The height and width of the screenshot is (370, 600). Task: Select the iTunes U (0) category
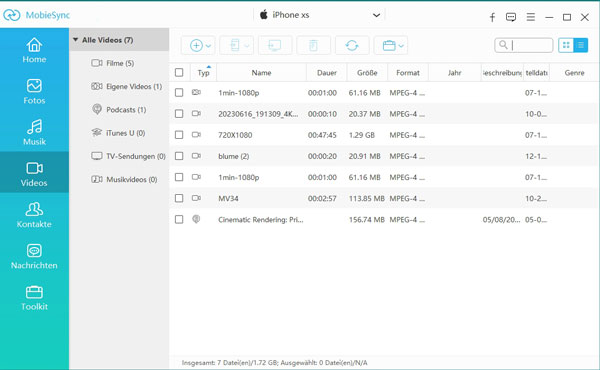119,133
